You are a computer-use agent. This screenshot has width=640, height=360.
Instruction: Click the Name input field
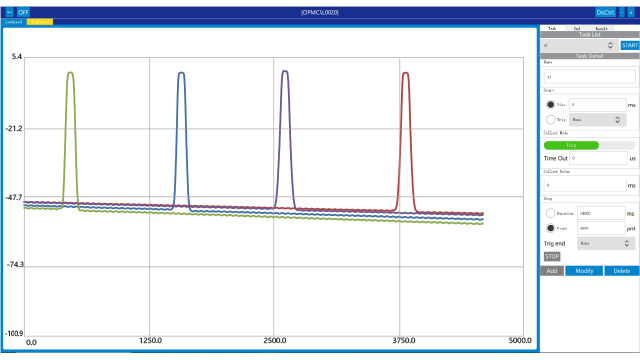589,77
